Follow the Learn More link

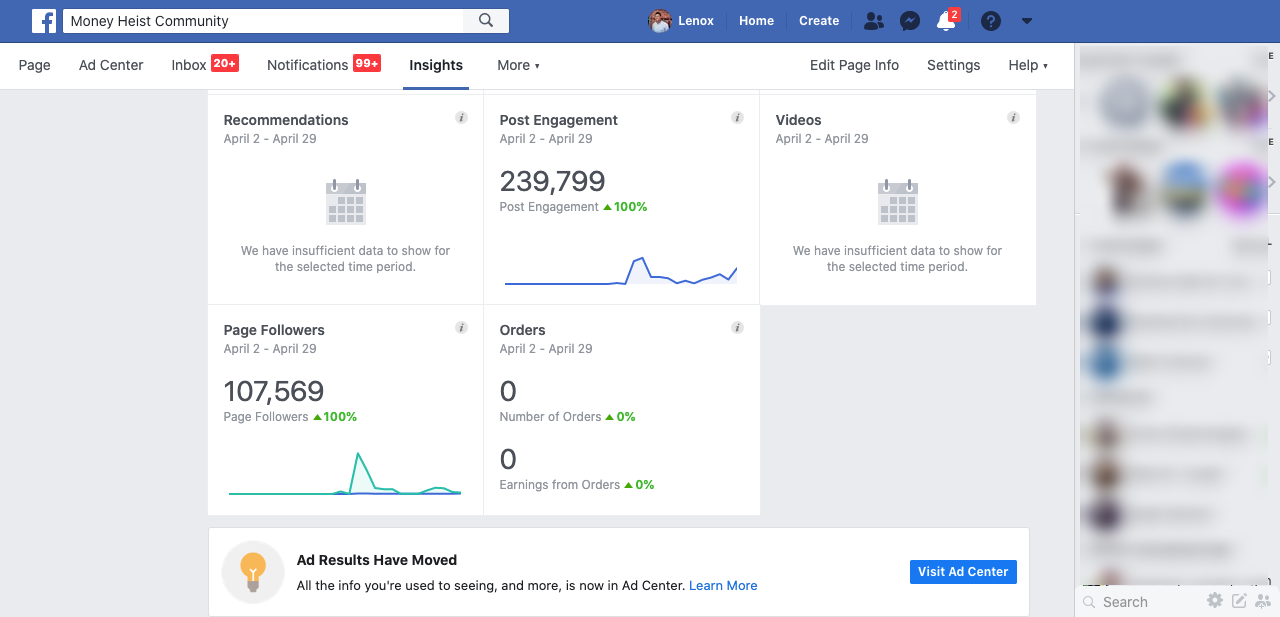pos(723,586)
